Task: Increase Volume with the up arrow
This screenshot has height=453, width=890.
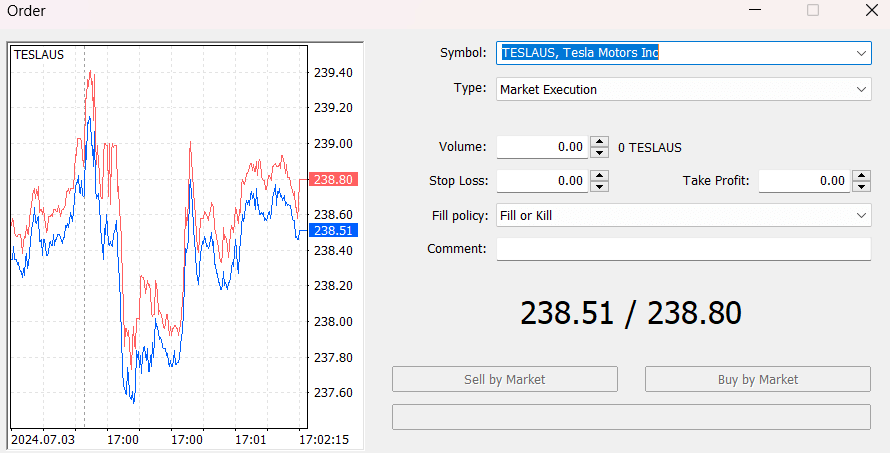Action: pyautogui.click(x=599, y=142)
